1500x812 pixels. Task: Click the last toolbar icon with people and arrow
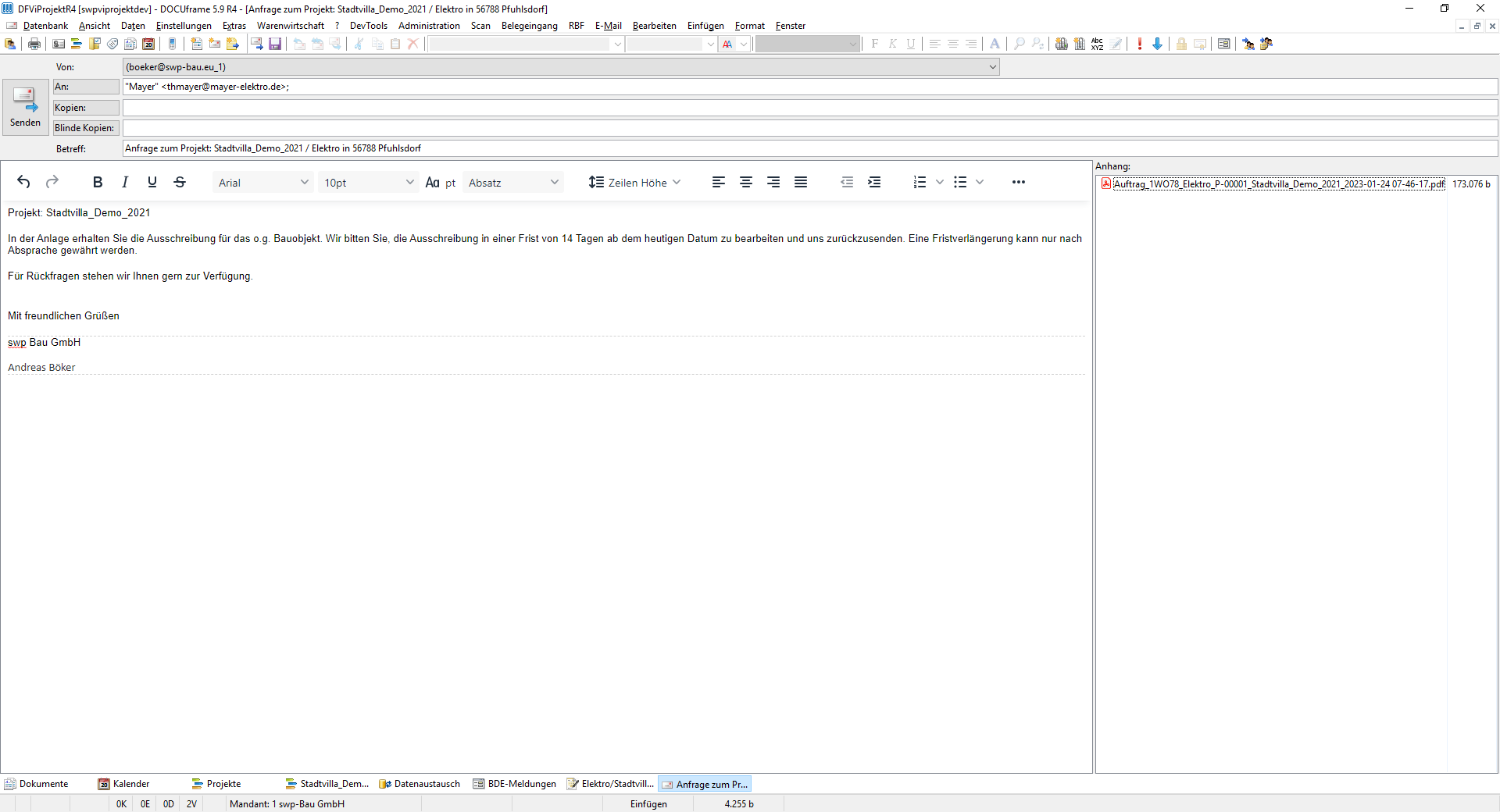click(1266, 44)
